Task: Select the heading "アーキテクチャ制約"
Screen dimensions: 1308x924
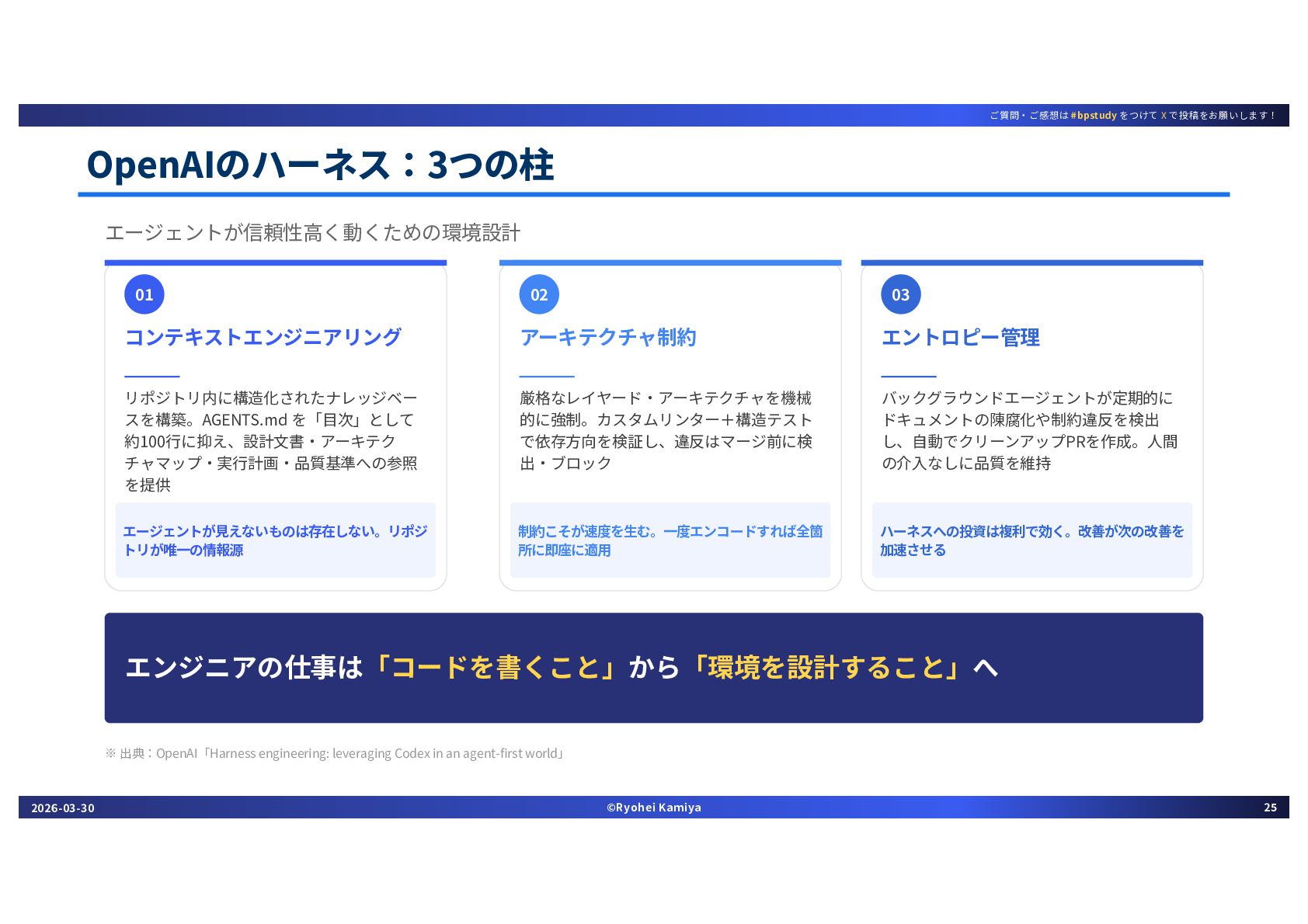Action: (608, 337)
